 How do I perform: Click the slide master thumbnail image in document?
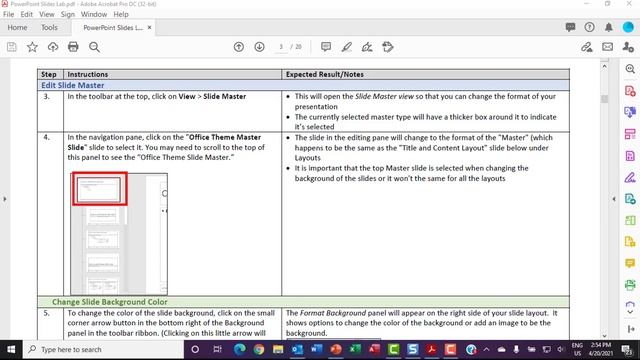[x=119, y=233]
